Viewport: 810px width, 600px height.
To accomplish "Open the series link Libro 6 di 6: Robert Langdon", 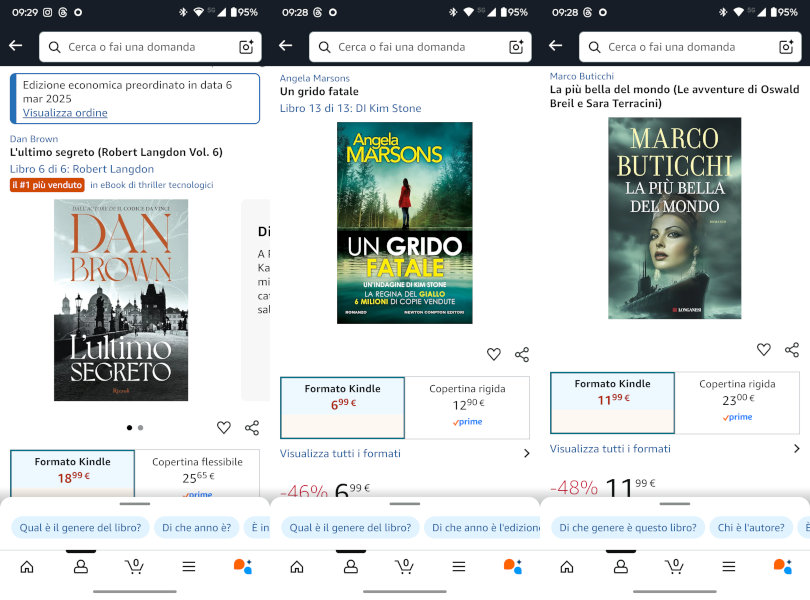I will (82, 169).
